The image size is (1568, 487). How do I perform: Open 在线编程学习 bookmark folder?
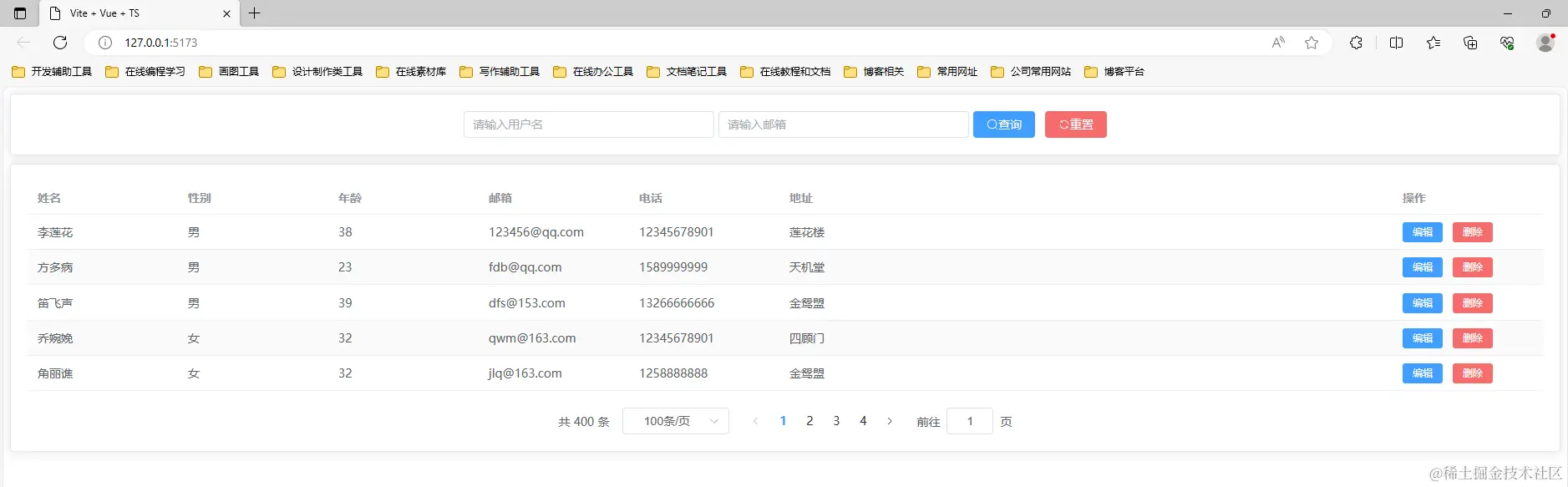(145, 72)
